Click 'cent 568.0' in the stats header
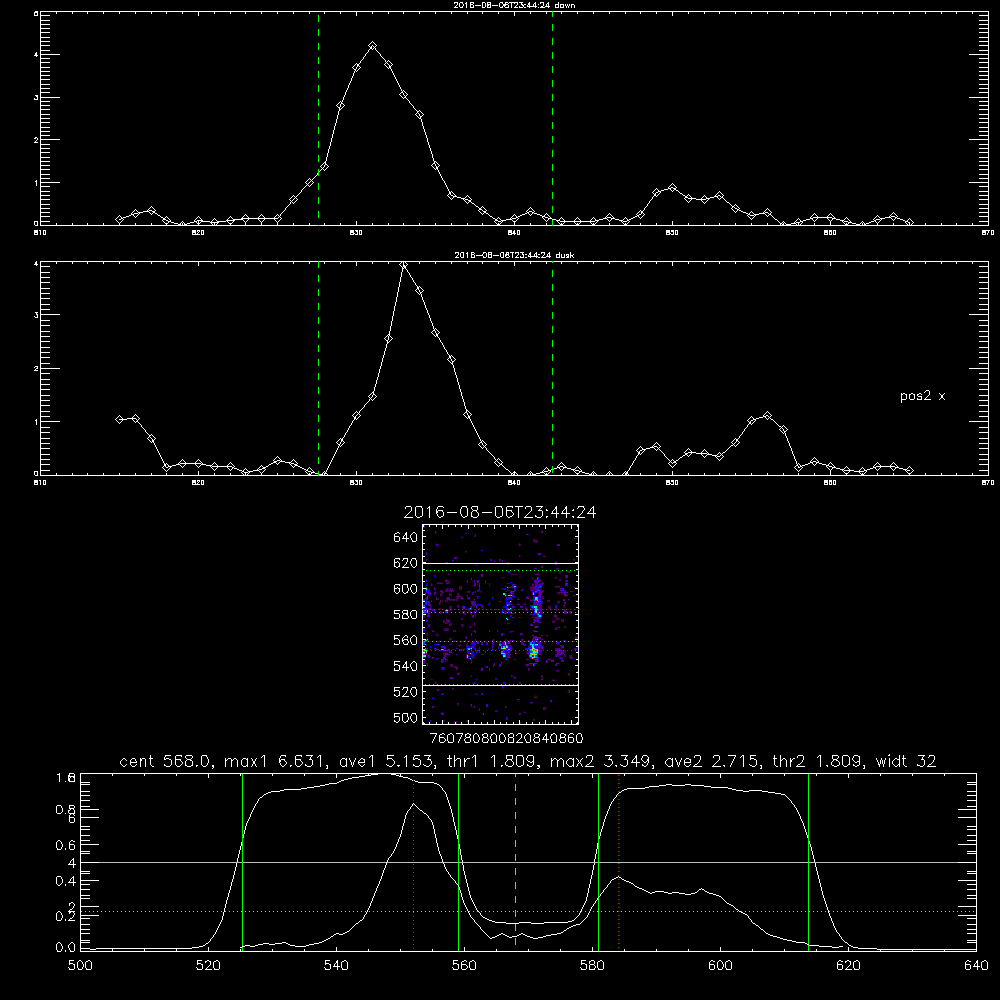This screenshot has height=1000, width=1000. tap(165, 761)
